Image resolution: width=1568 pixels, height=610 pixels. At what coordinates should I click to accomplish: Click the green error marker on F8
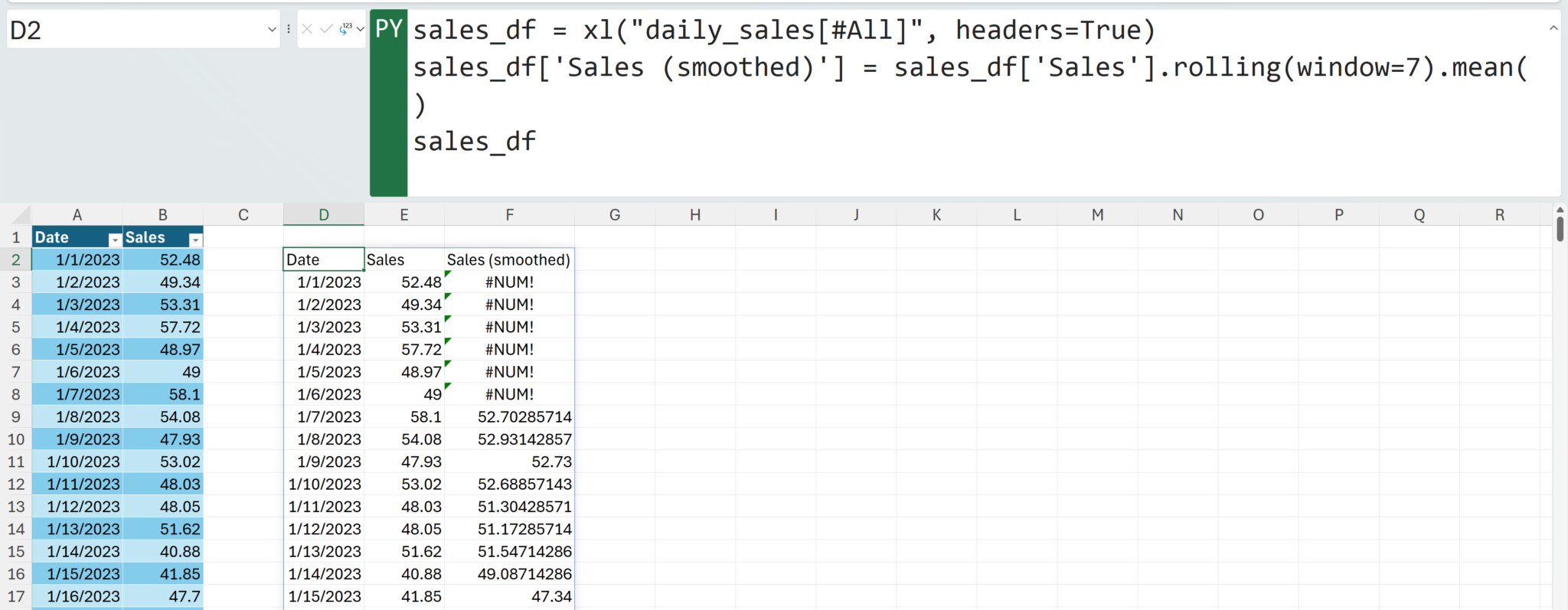click(448, 387)
